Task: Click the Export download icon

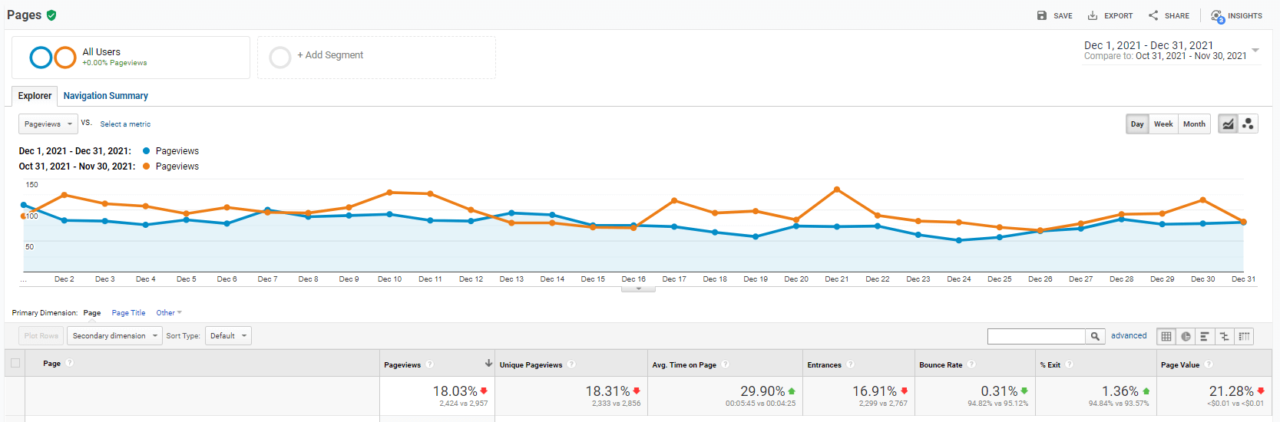Action: [x=1093, y=16]
